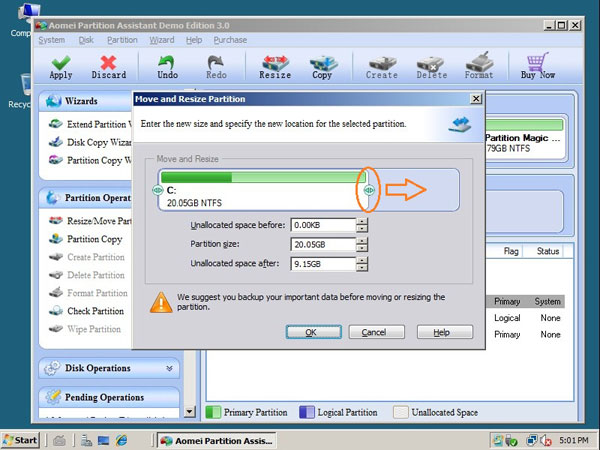Click the Partition size input field
The width and height of the screenshot is (600, 450).
(323, 244)
